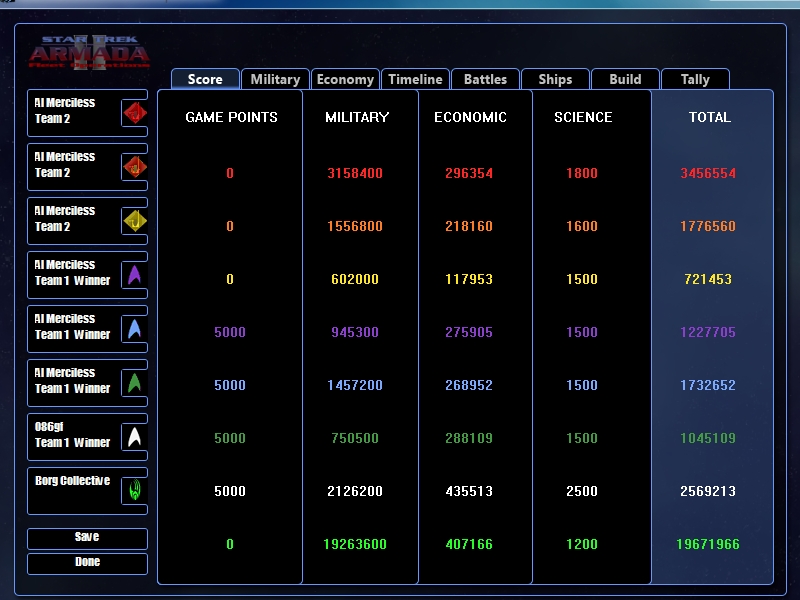The height and width of the screenshot is (600, 800).
Task: Show the Timeline tab
Action: (x=415, y=79)
